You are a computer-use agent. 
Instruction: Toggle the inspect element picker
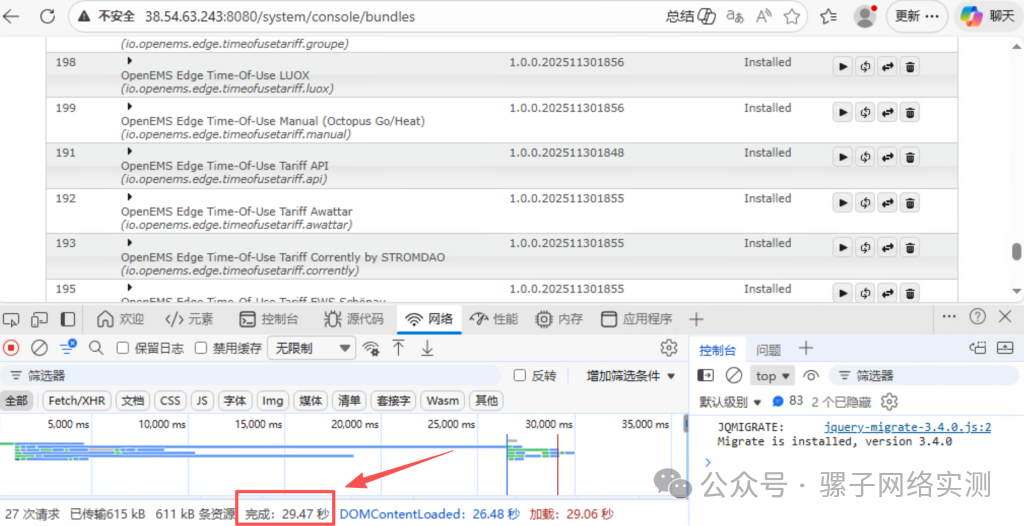click(x=11, y=320)
